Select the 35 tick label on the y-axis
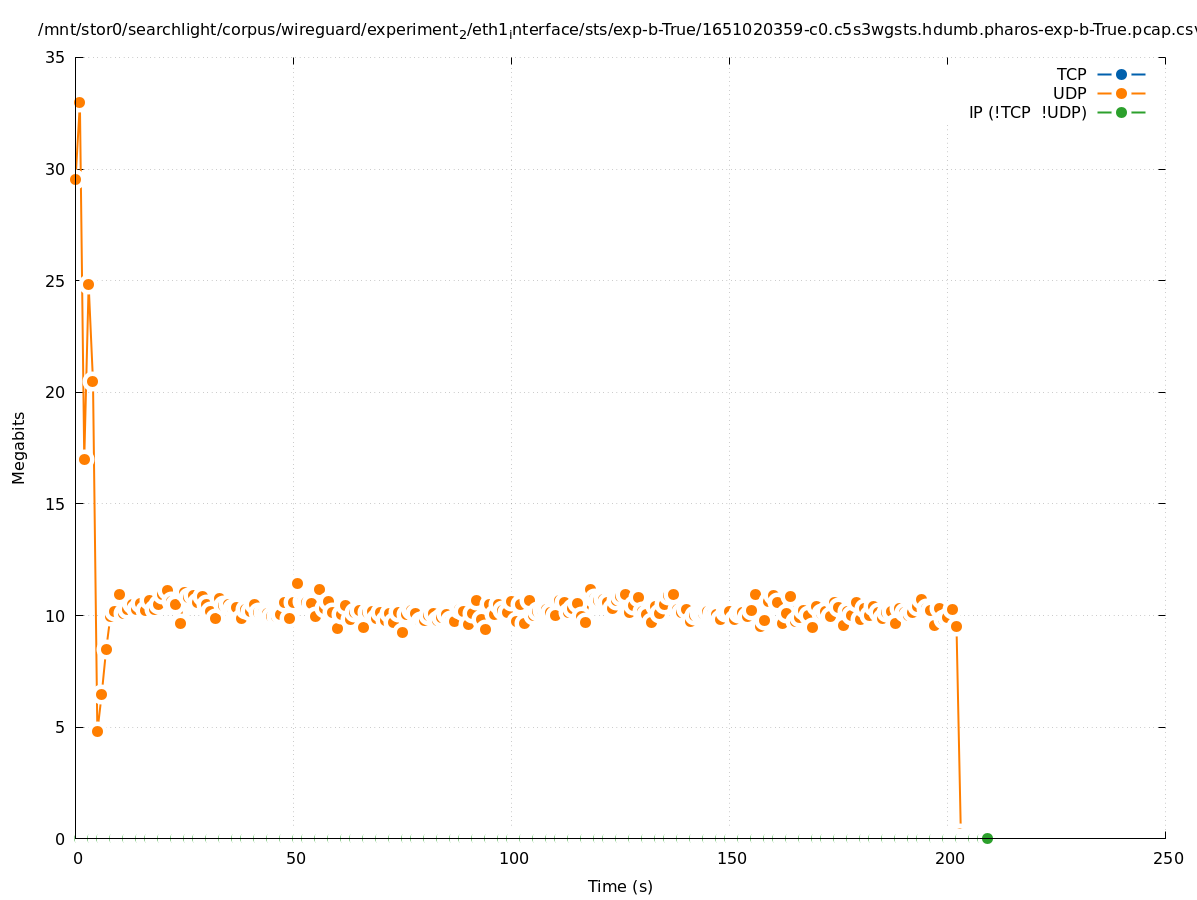The image size is (1197, 900). point(55,58)
